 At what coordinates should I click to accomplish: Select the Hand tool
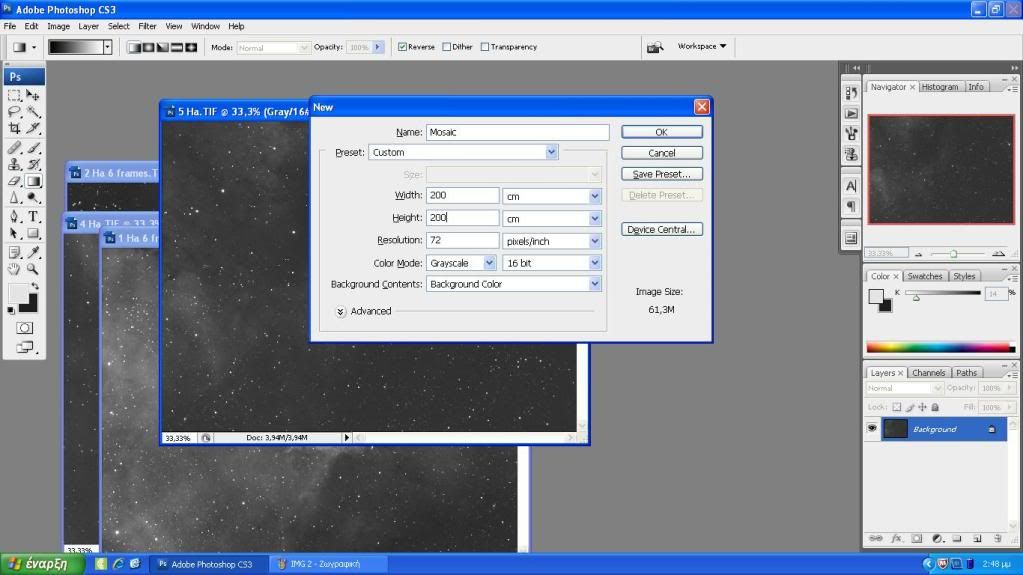[15, 269]
